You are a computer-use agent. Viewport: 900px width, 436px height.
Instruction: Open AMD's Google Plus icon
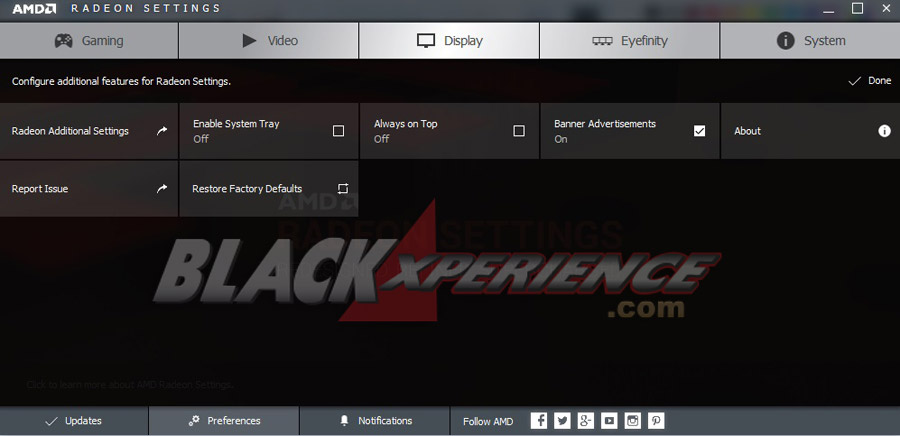point(585,421)
